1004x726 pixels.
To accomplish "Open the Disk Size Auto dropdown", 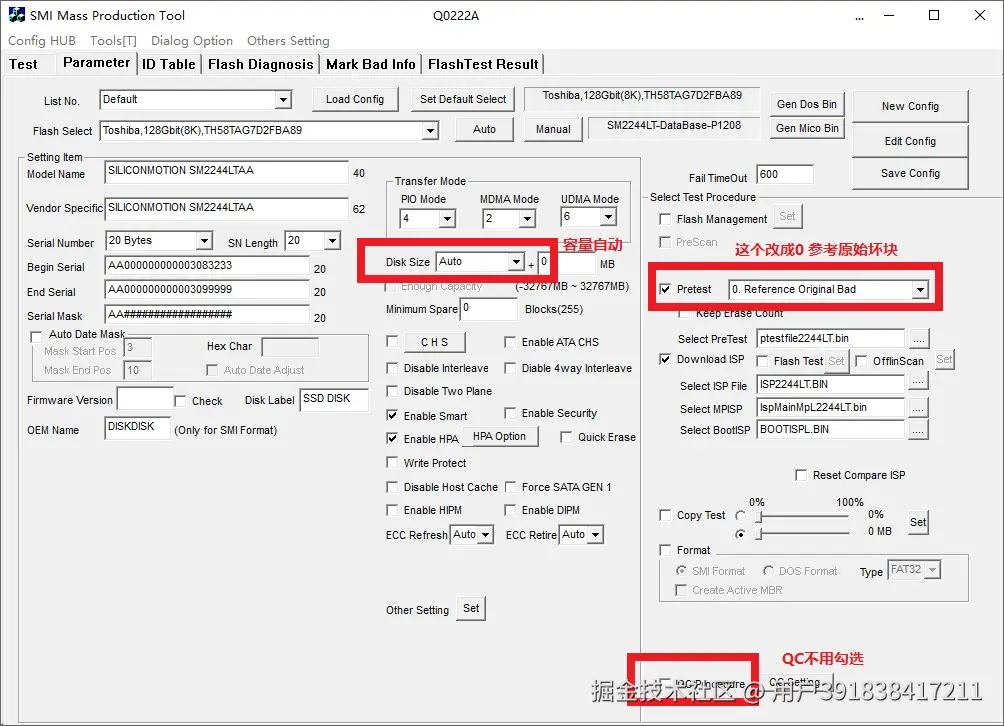I will [516, 262].
